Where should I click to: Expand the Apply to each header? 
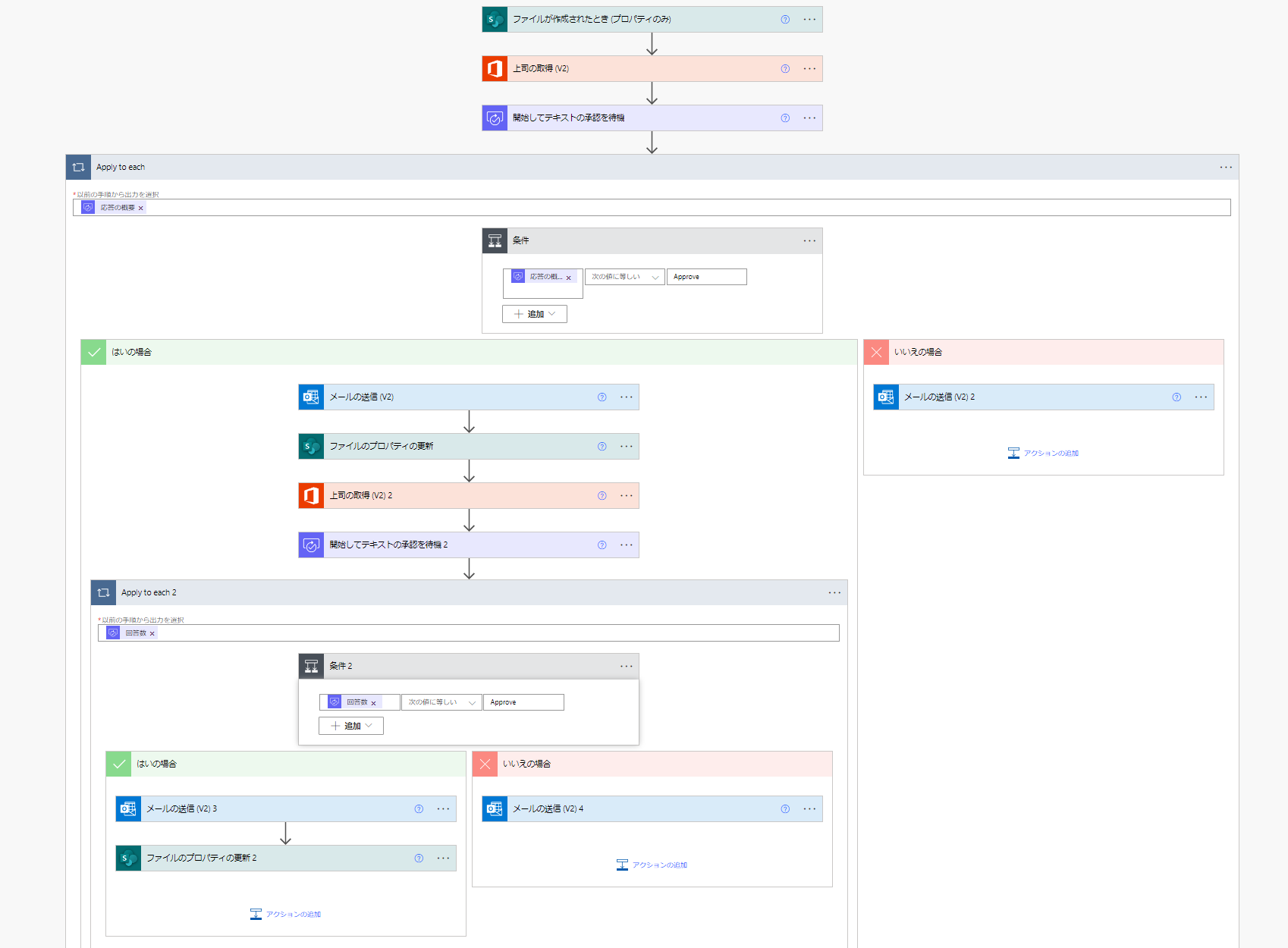click(652, 168)
